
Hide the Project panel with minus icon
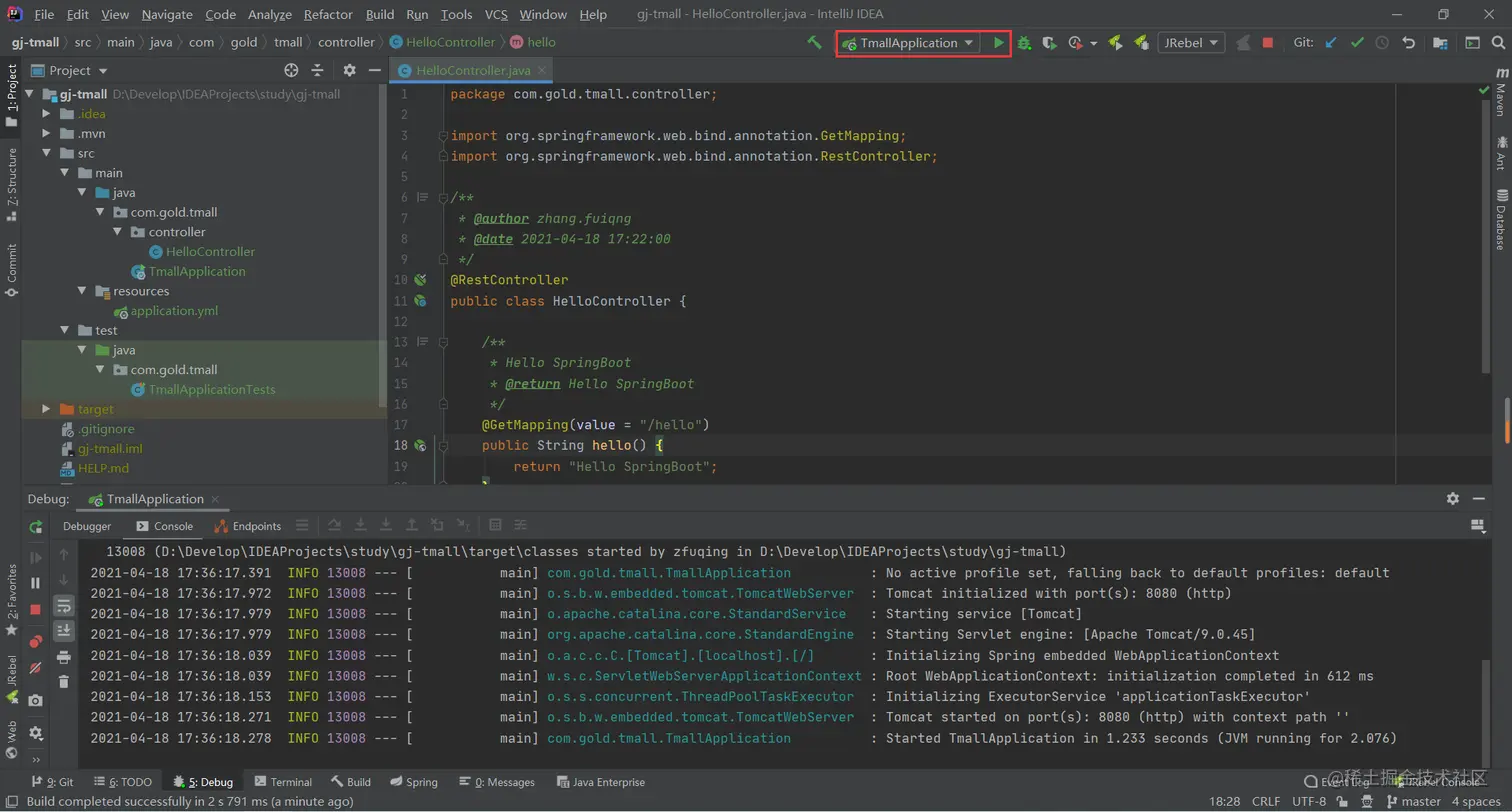[374, 70]
